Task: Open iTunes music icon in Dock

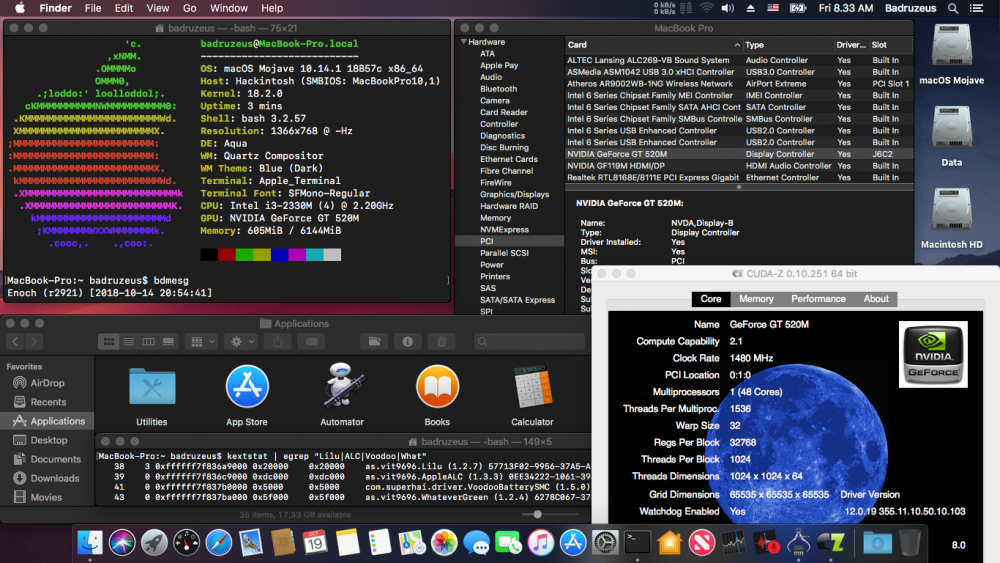Action: coord(541,543)
